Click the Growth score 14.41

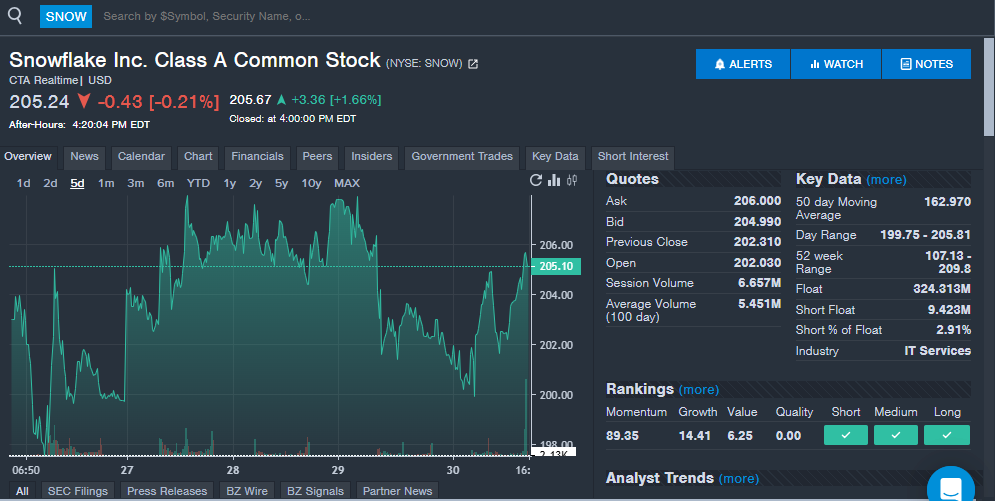tap(694, 436)
